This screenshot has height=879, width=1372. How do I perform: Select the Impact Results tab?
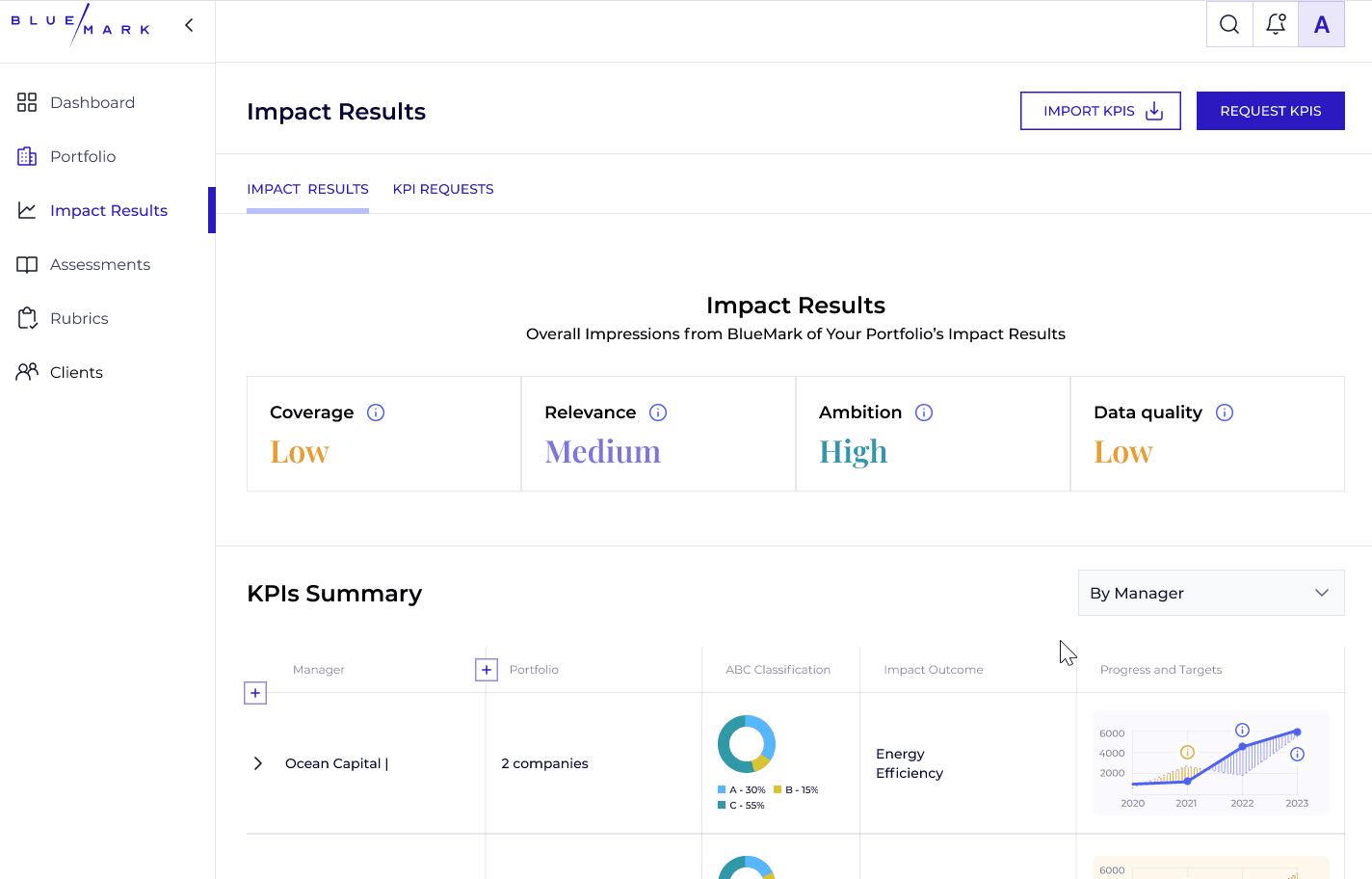click(307, 189)
